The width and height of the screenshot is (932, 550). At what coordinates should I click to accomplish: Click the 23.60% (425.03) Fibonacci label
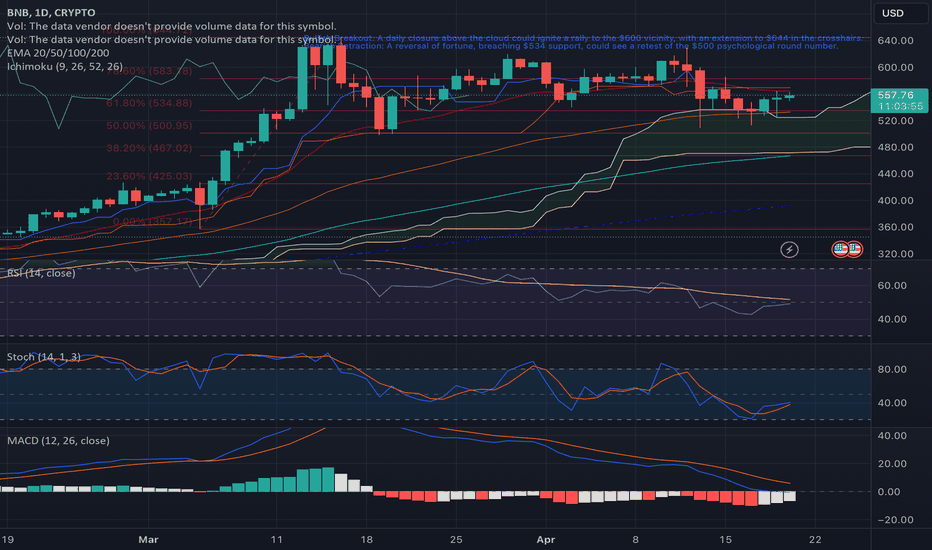149,176
